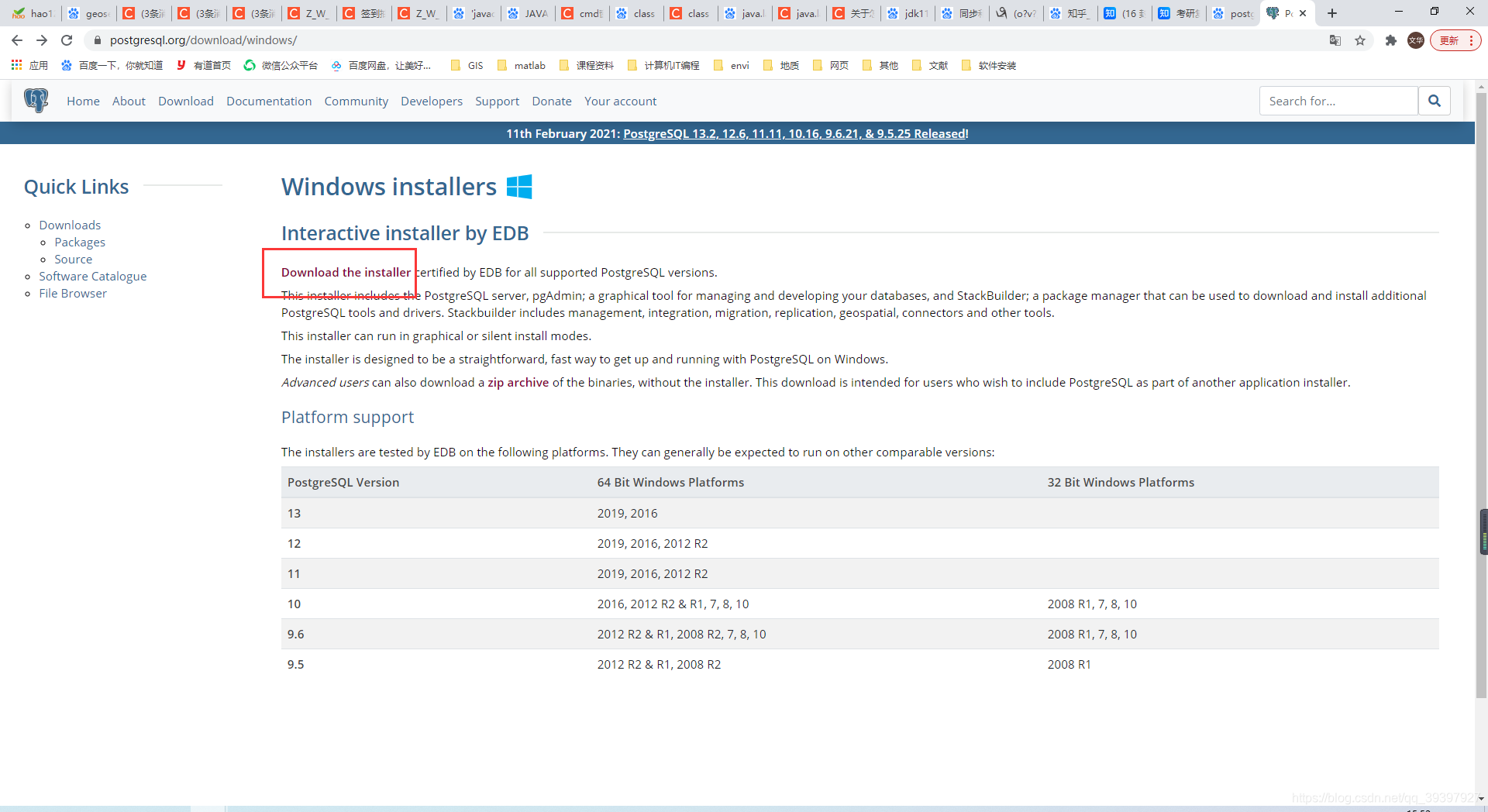Click the address bar URL

203,40
